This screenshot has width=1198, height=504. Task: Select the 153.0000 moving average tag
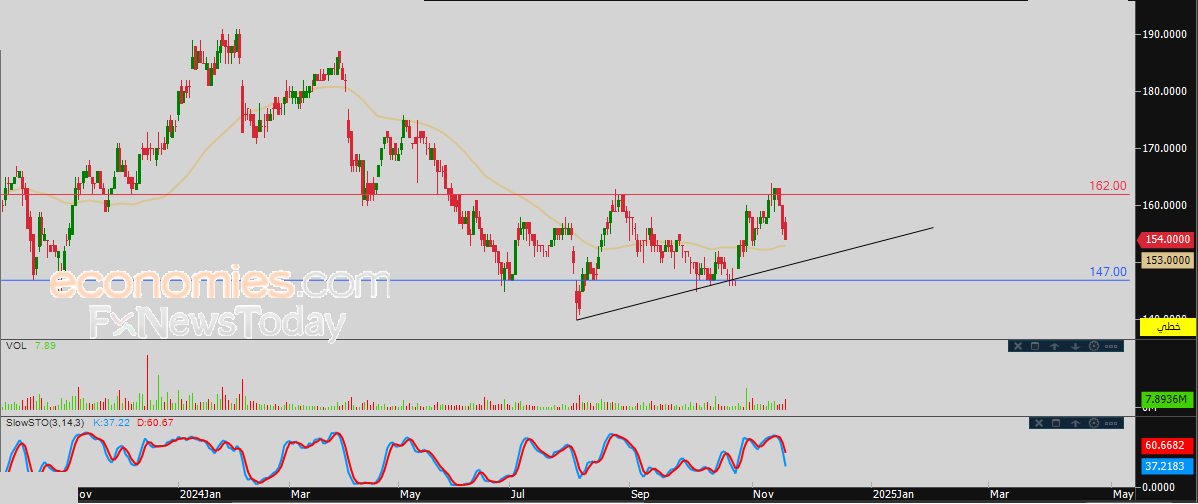tap(1167, 260)
